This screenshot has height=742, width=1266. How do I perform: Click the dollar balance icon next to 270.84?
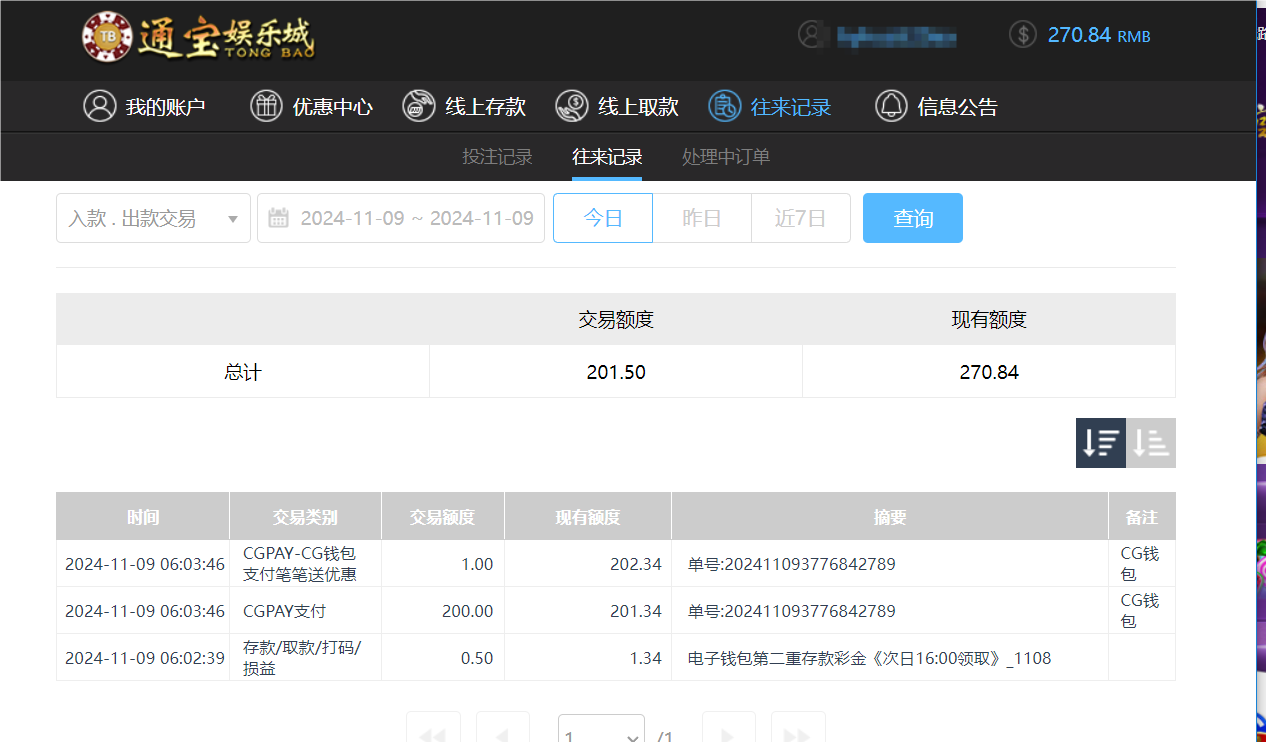point(1022,33)
